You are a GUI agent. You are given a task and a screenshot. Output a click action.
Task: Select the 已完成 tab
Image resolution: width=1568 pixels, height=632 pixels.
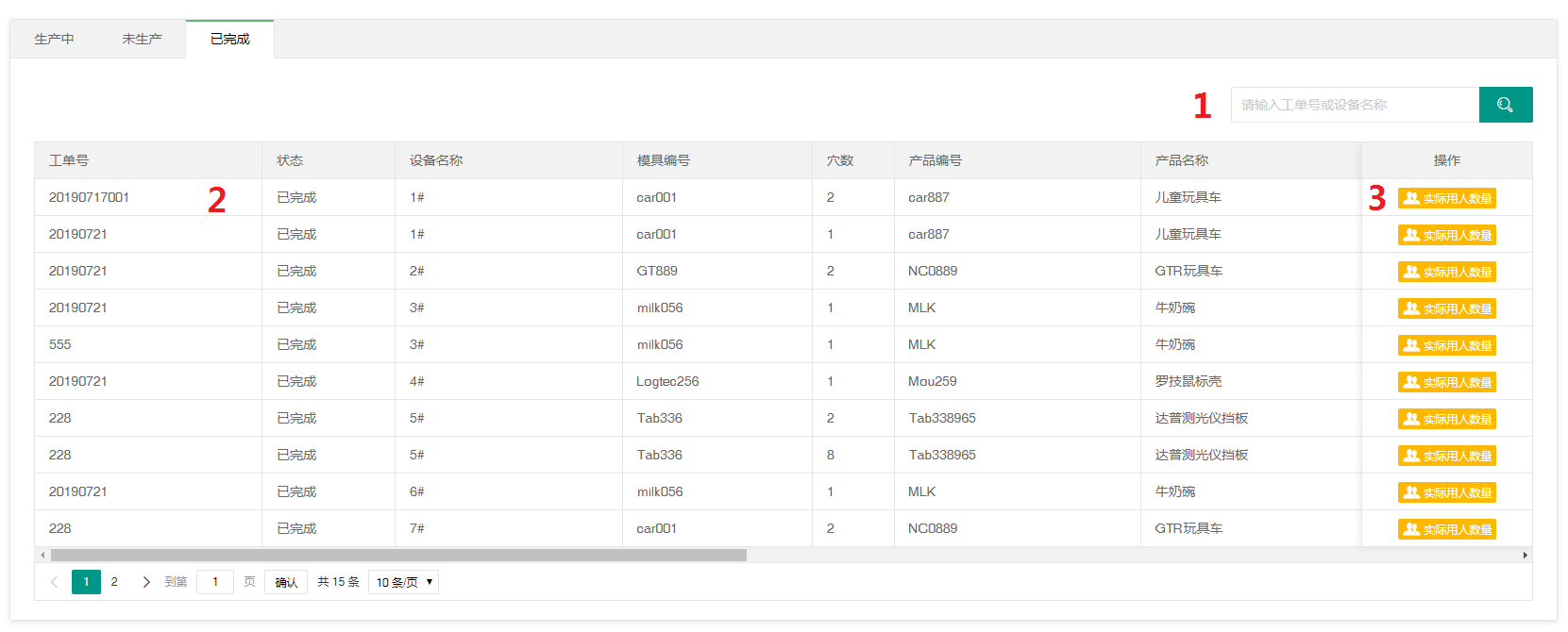pos(229,39)
